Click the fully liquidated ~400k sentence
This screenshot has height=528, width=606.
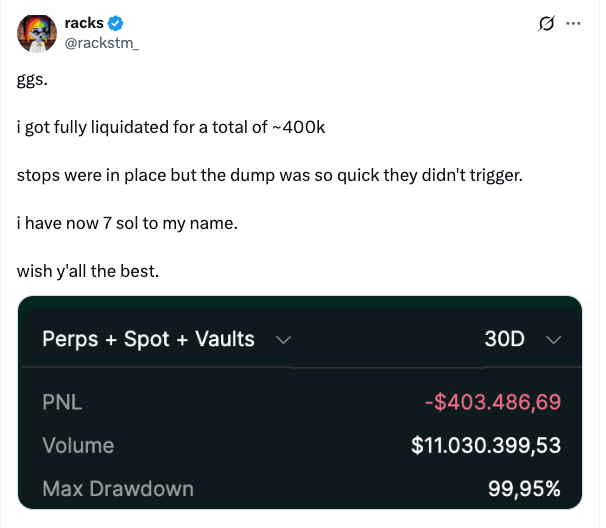click(171, 128)
